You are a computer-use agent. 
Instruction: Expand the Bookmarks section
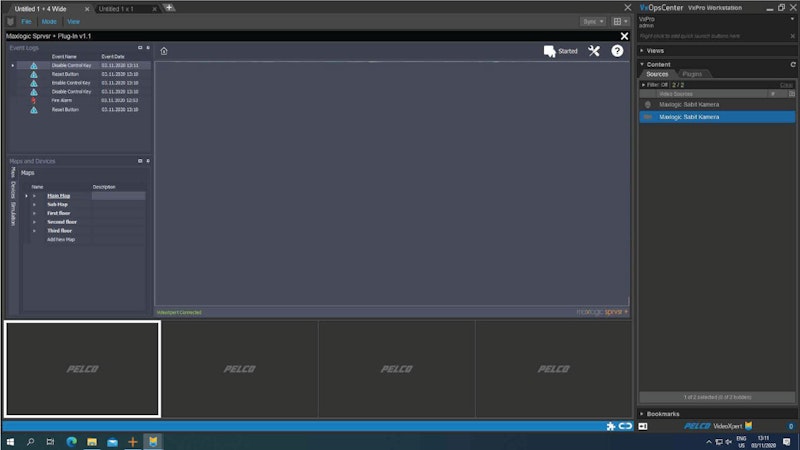643,413
